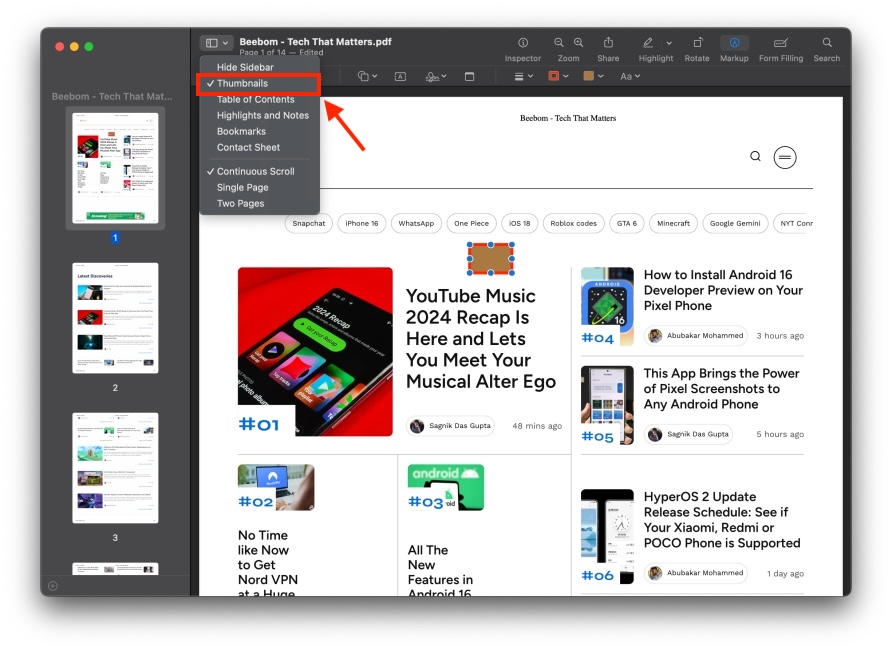
Task: Open YouTube Music 2024 Recap article
Action: [480, 339]
